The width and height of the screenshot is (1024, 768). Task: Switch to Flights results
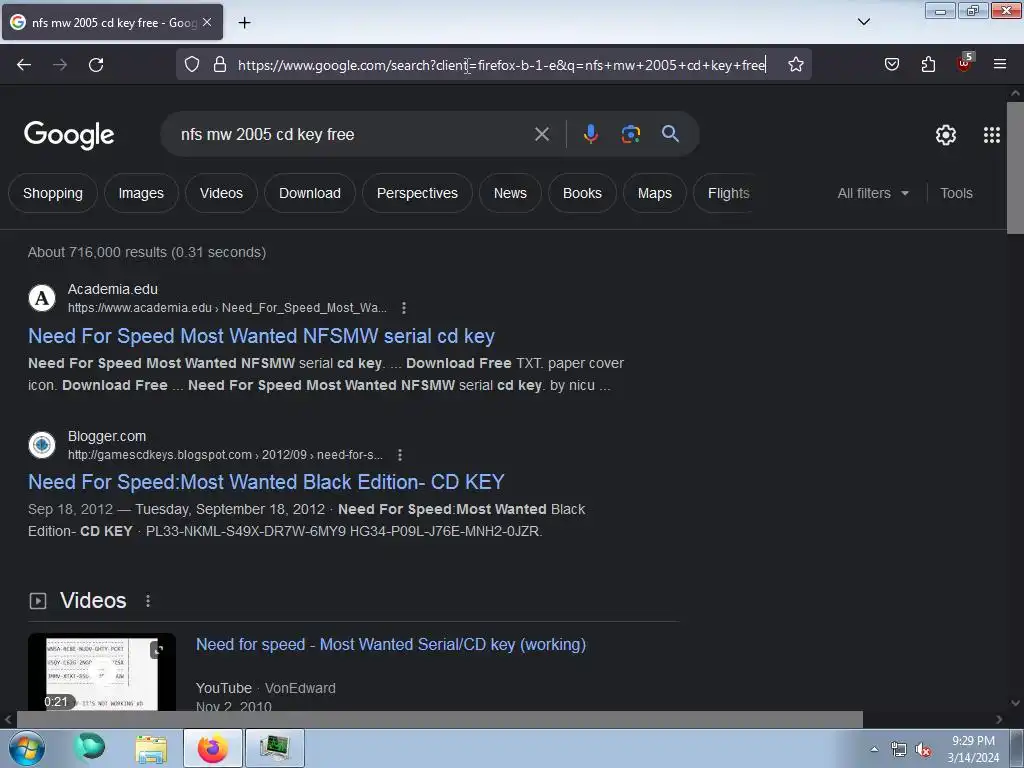pos(725,193)
